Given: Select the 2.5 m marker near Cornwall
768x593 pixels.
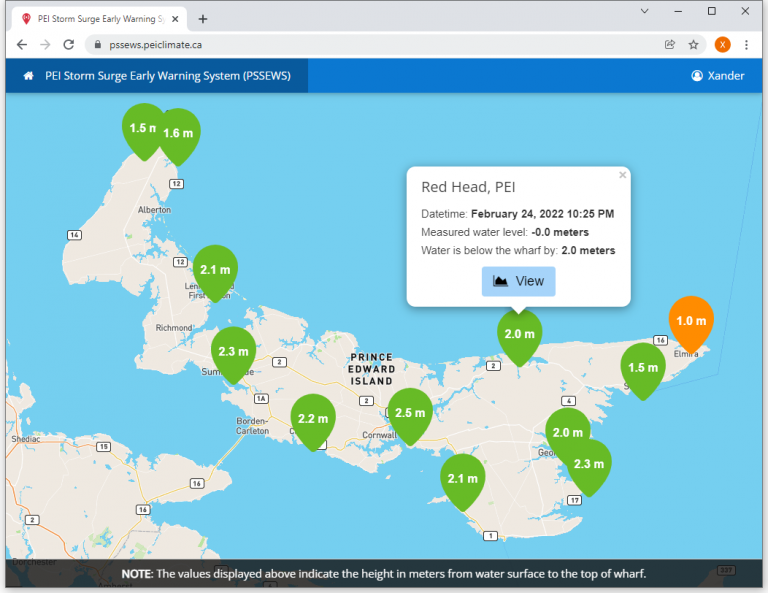Looking at the screenshot, I should pos(409,413).
